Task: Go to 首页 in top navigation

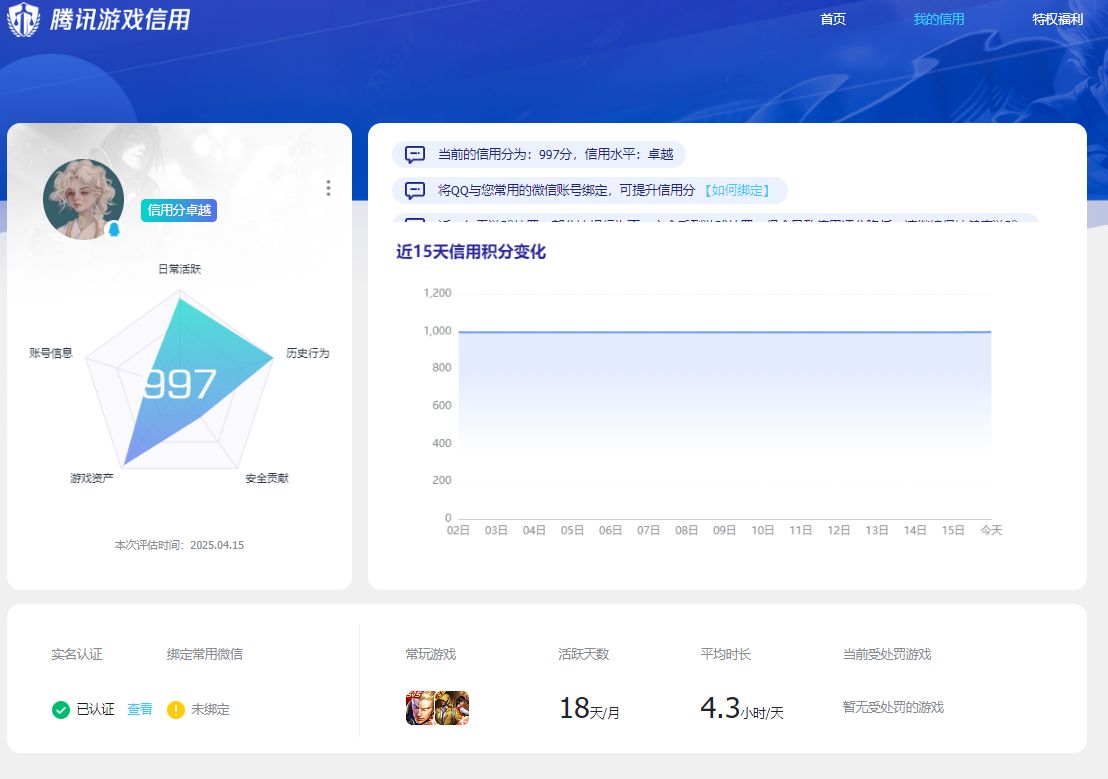Action: (833, 19)
